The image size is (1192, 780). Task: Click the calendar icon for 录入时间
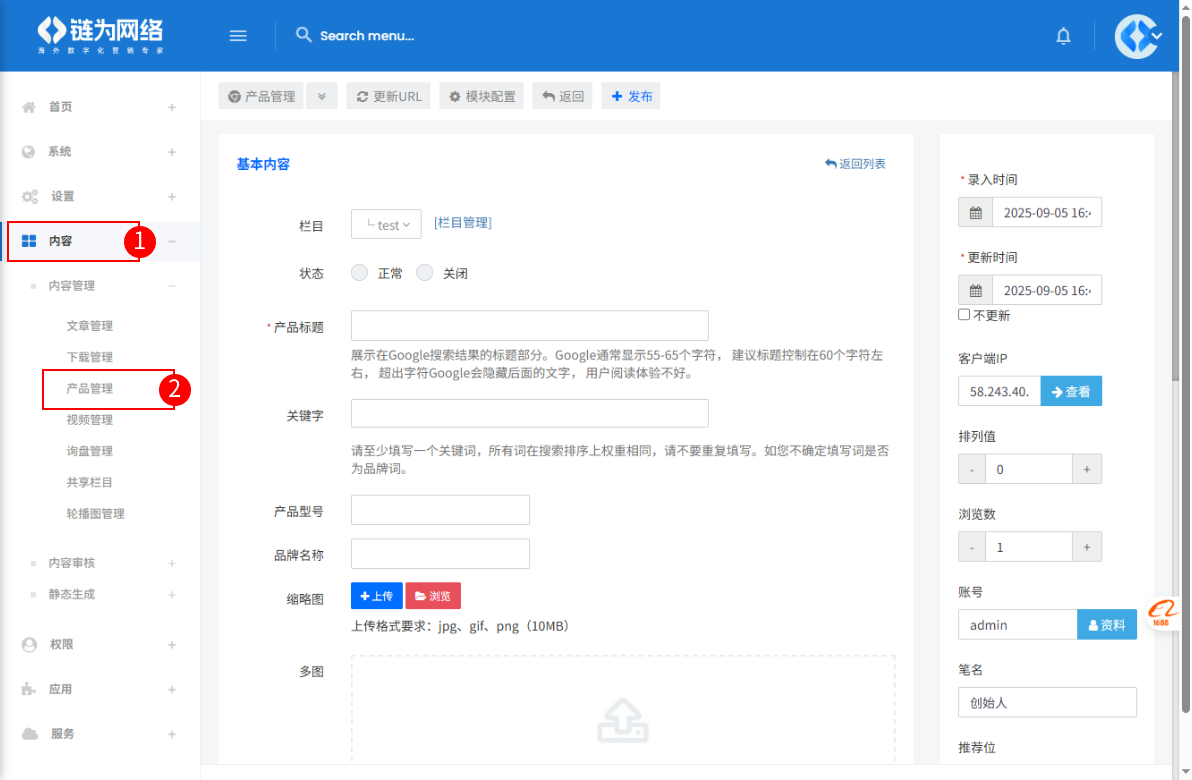[x=975, y=213]
